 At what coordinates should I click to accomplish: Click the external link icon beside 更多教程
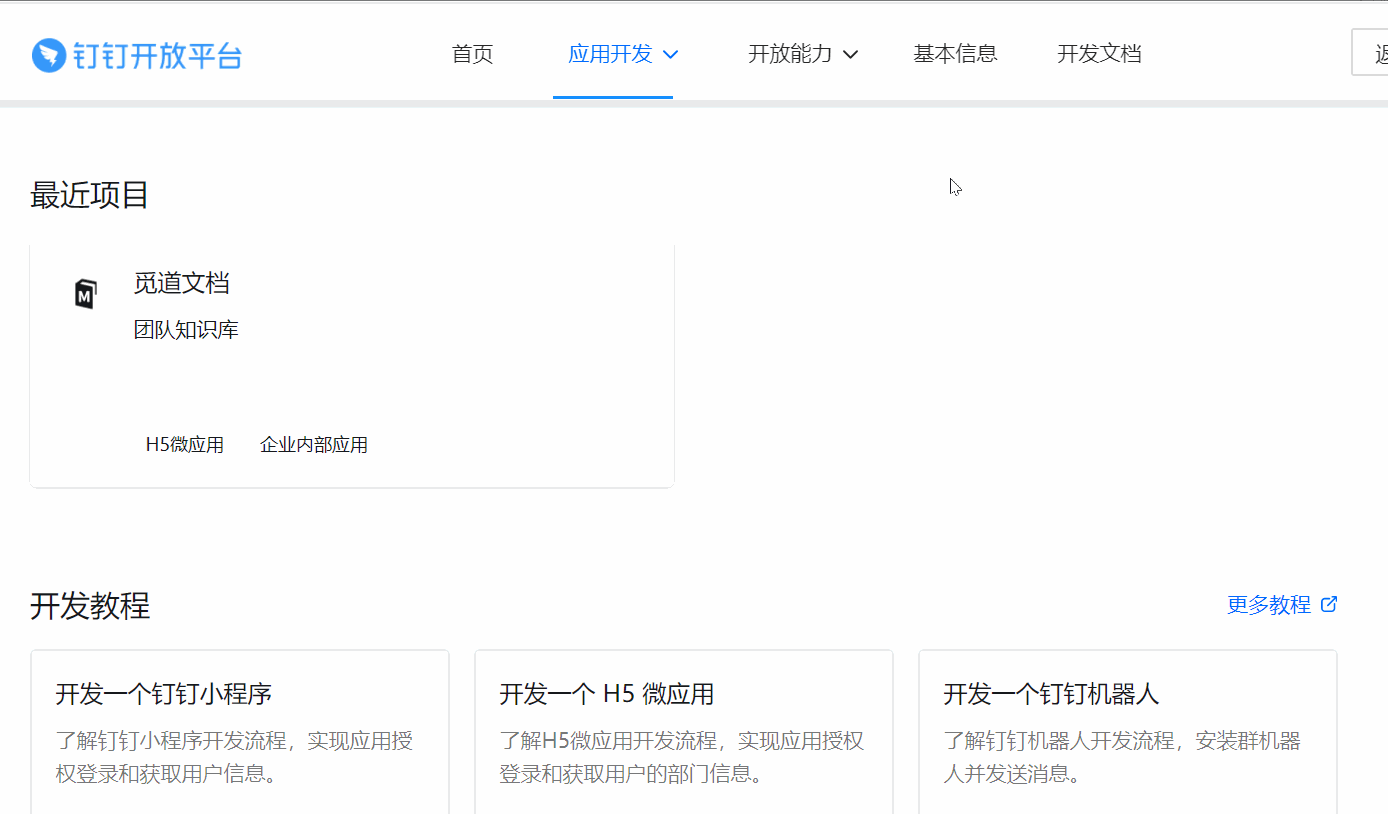point(1329,604)
